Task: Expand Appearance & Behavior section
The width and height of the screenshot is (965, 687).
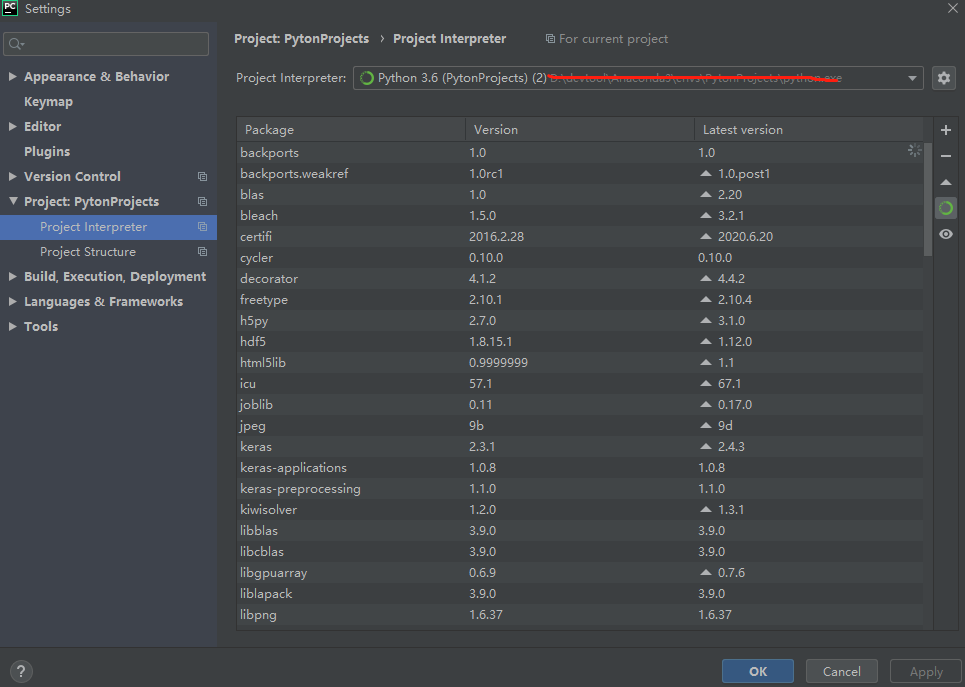Action: (12, 76)
